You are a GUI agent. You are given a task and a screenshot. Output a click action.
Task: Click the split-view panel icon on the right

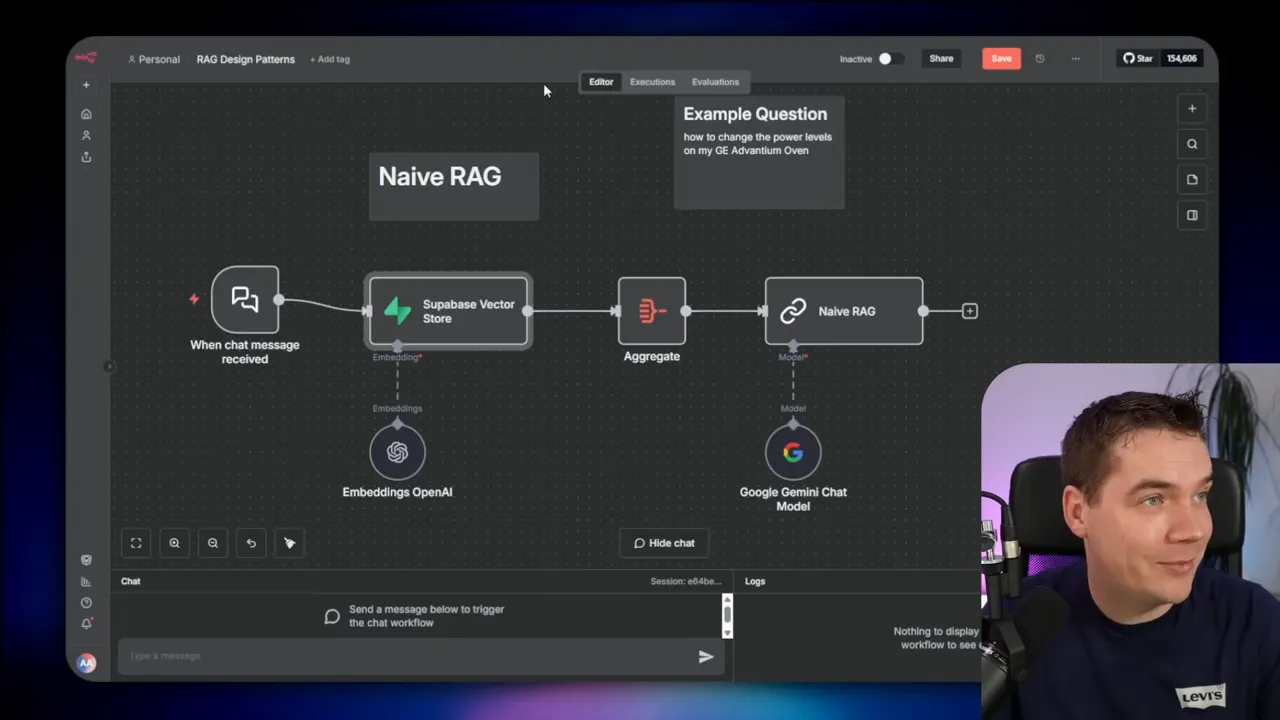1192,215
